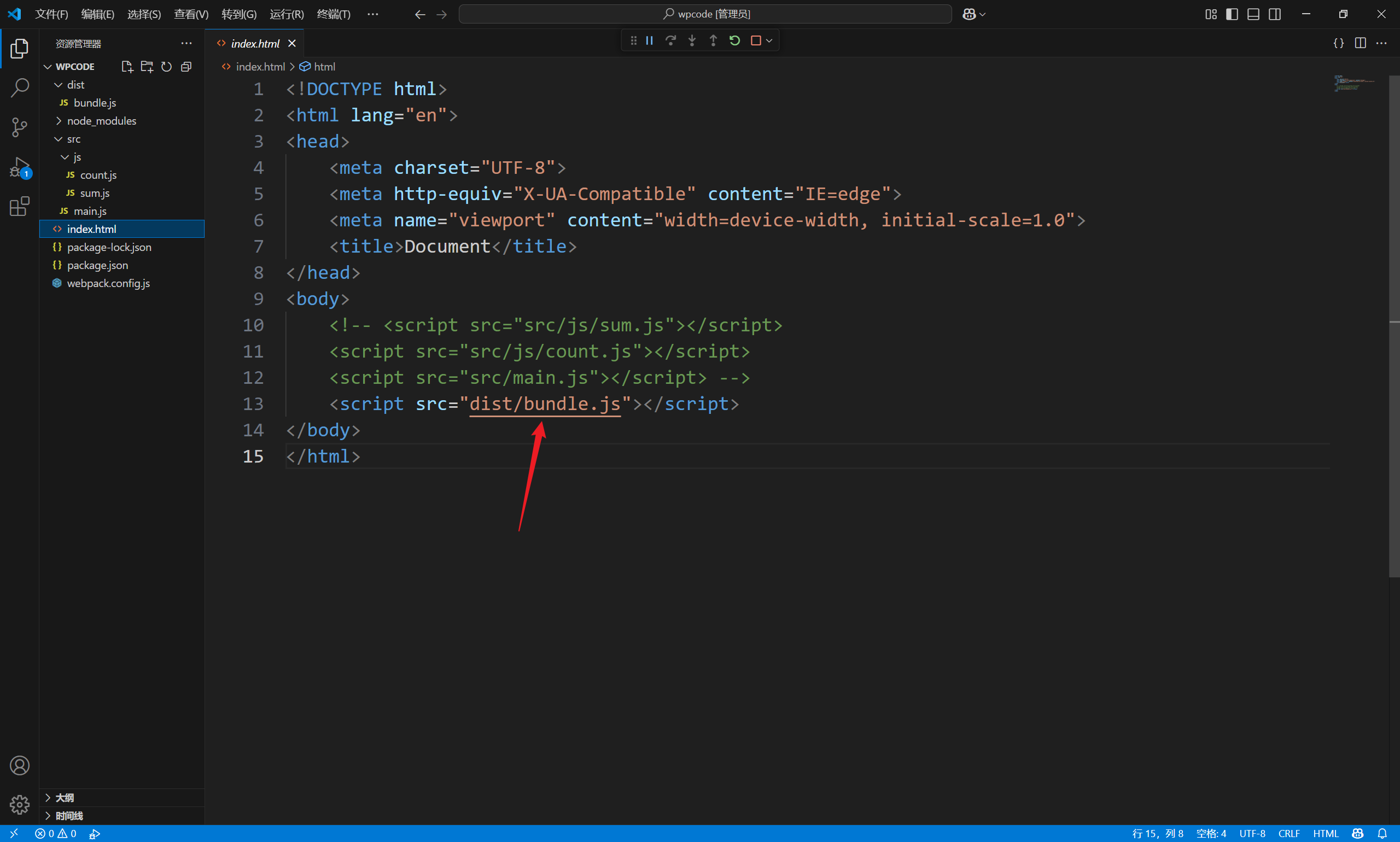Click the dist/bundle.js link in the code

(545, 404)
